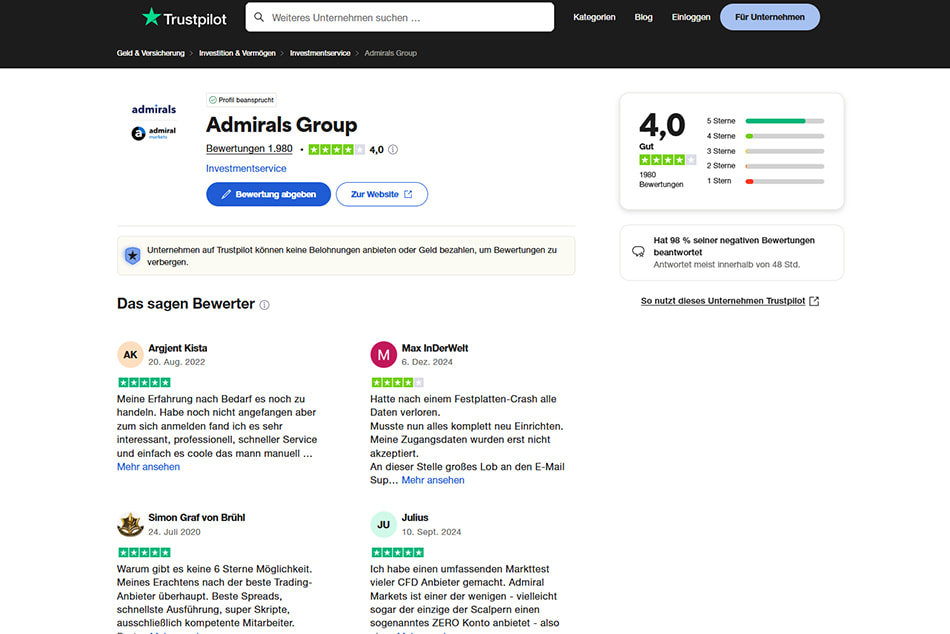Click the date 24. Juli 2020
This screenshot has height=634, width=950.
(174, 532)
